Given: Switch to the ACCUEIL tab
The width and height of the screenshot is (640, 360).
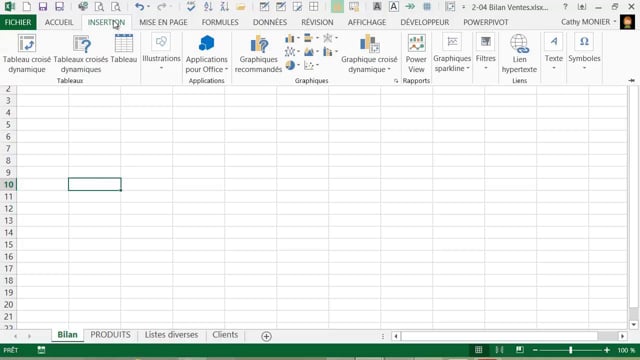Looking at the screenshot, I should coord(59,22).
